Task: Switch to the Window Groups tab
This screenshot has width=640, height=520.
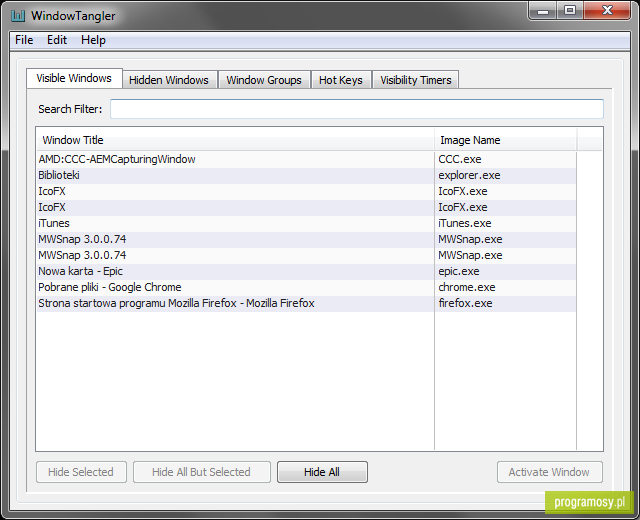Action: tap(264, 80)
